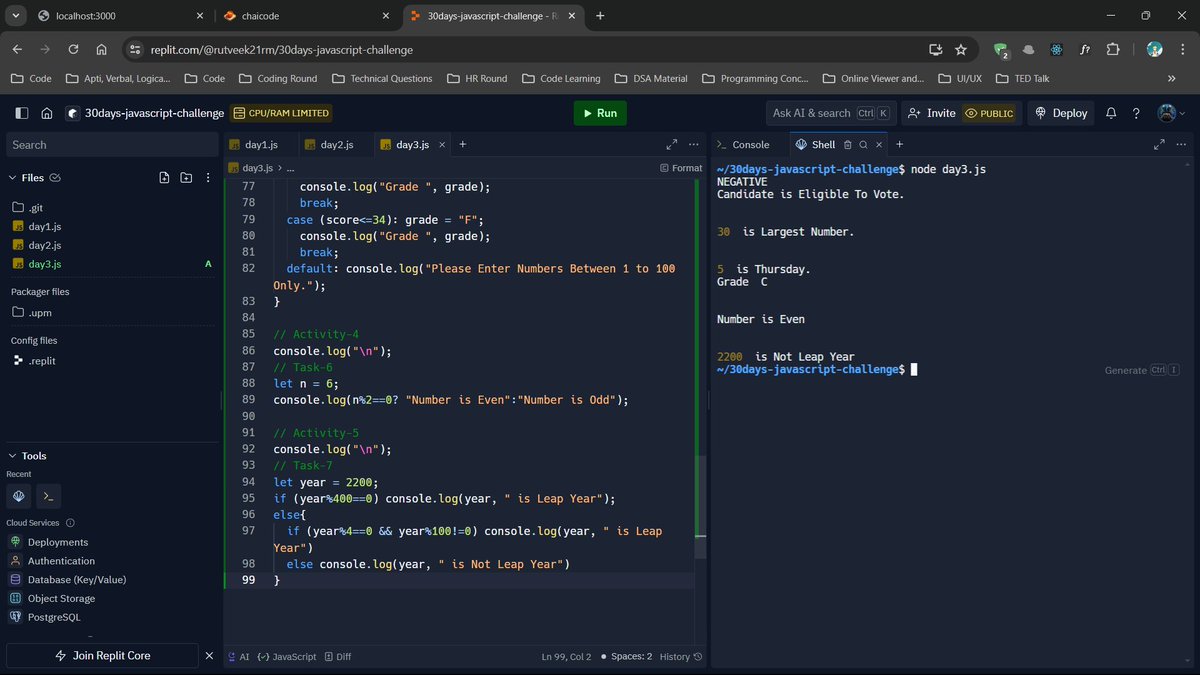Open Replit notifications bell

[1113, 113]
